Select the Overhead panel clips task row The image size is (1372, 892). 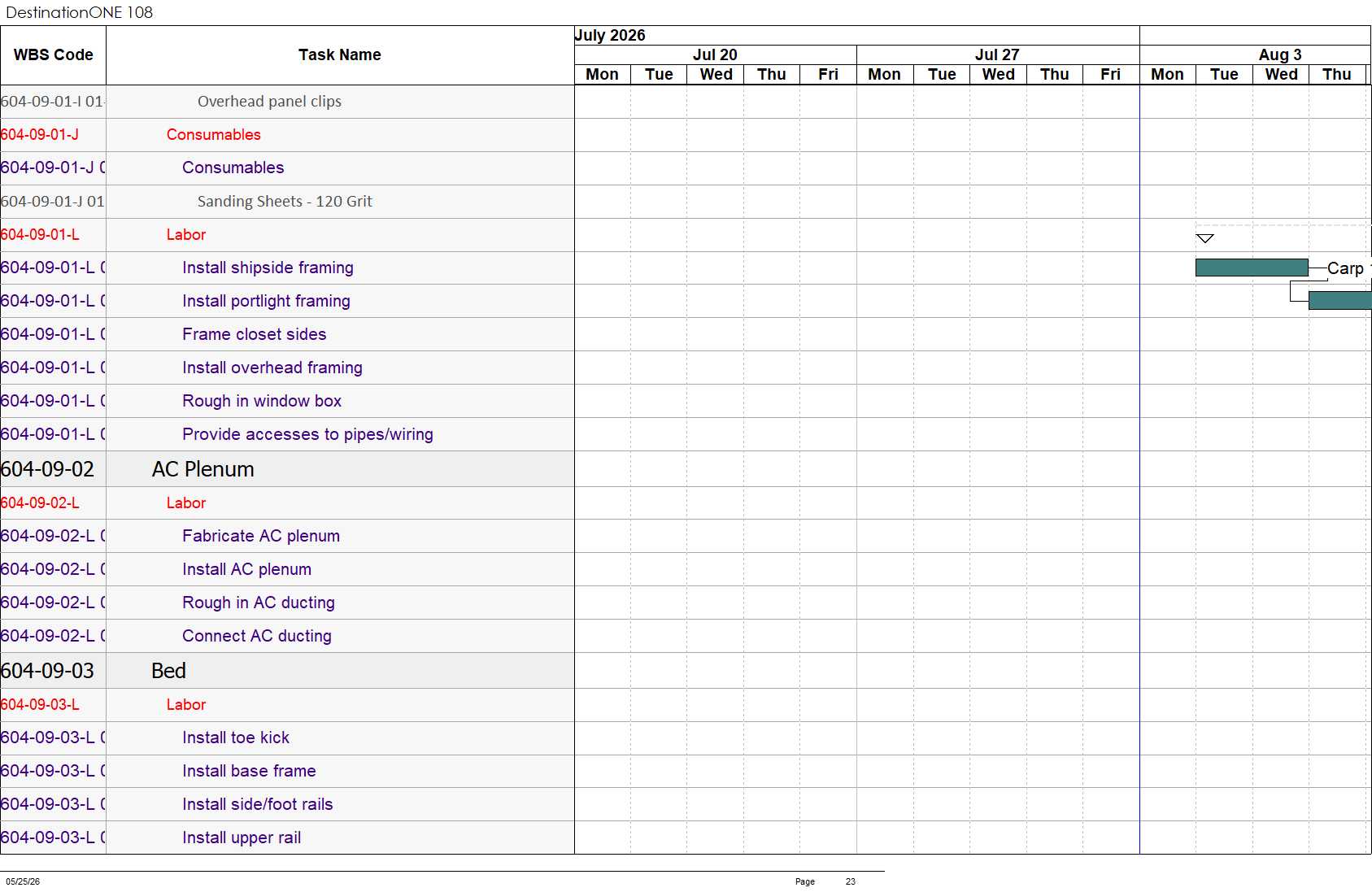(287, 102)
